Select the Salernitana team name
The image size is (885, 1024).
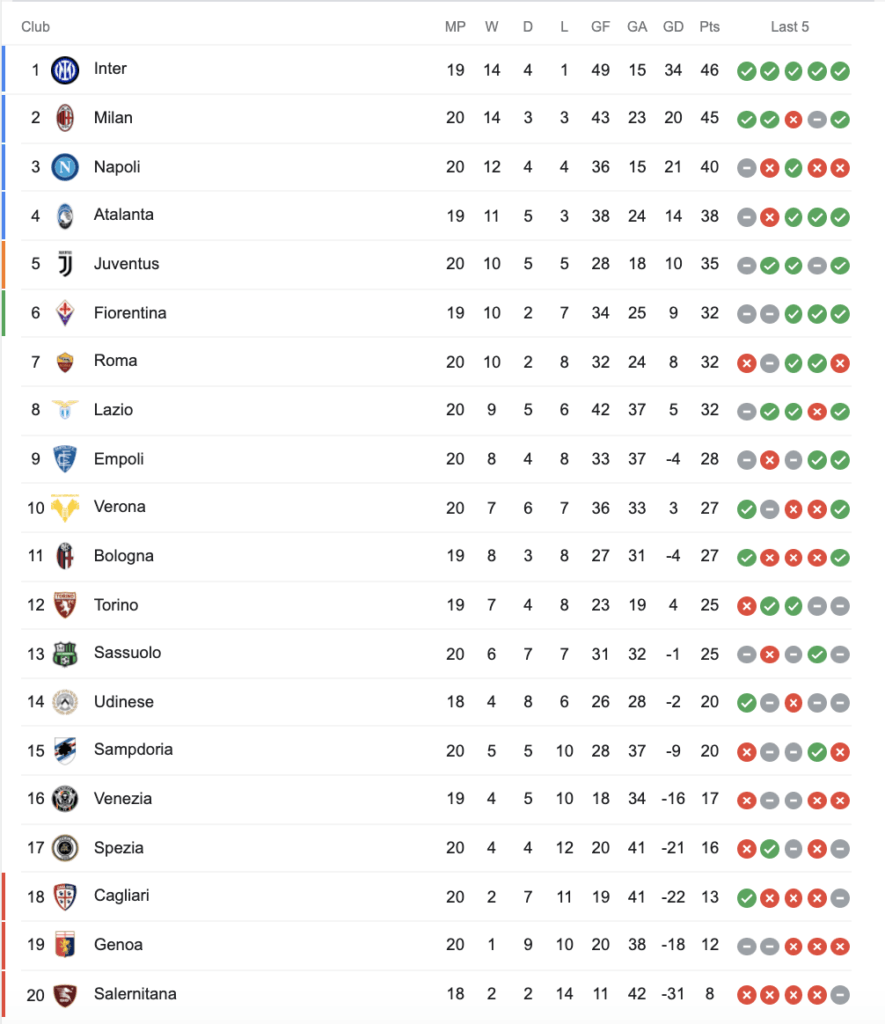tap(135, 994)
